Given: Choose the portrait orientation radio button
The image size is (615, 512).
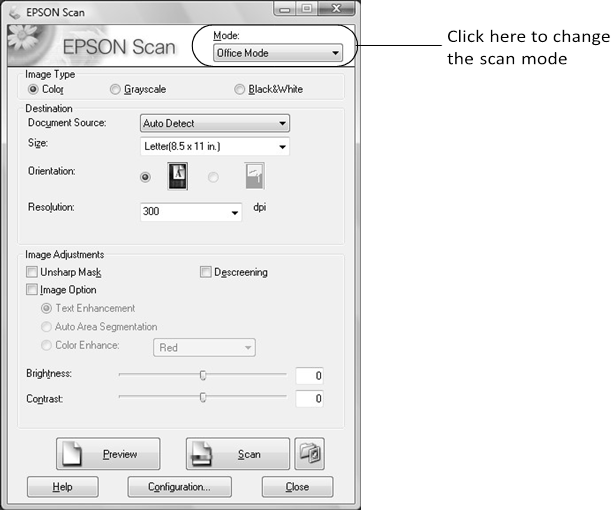Looking at the screenshot, I should 145,177.
